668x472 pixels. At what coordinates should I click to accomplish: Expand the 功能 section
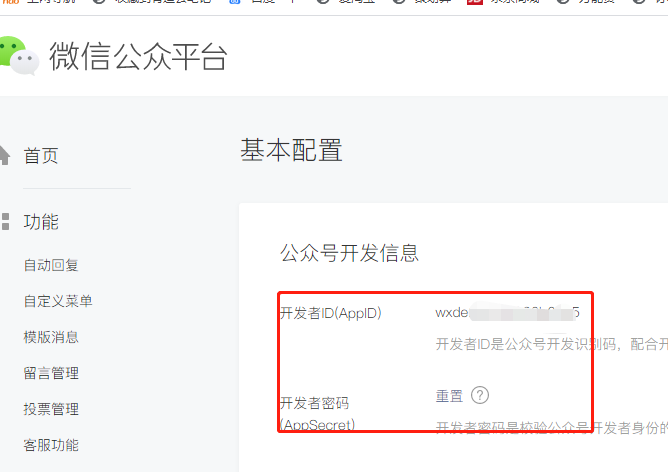[41, 222]
